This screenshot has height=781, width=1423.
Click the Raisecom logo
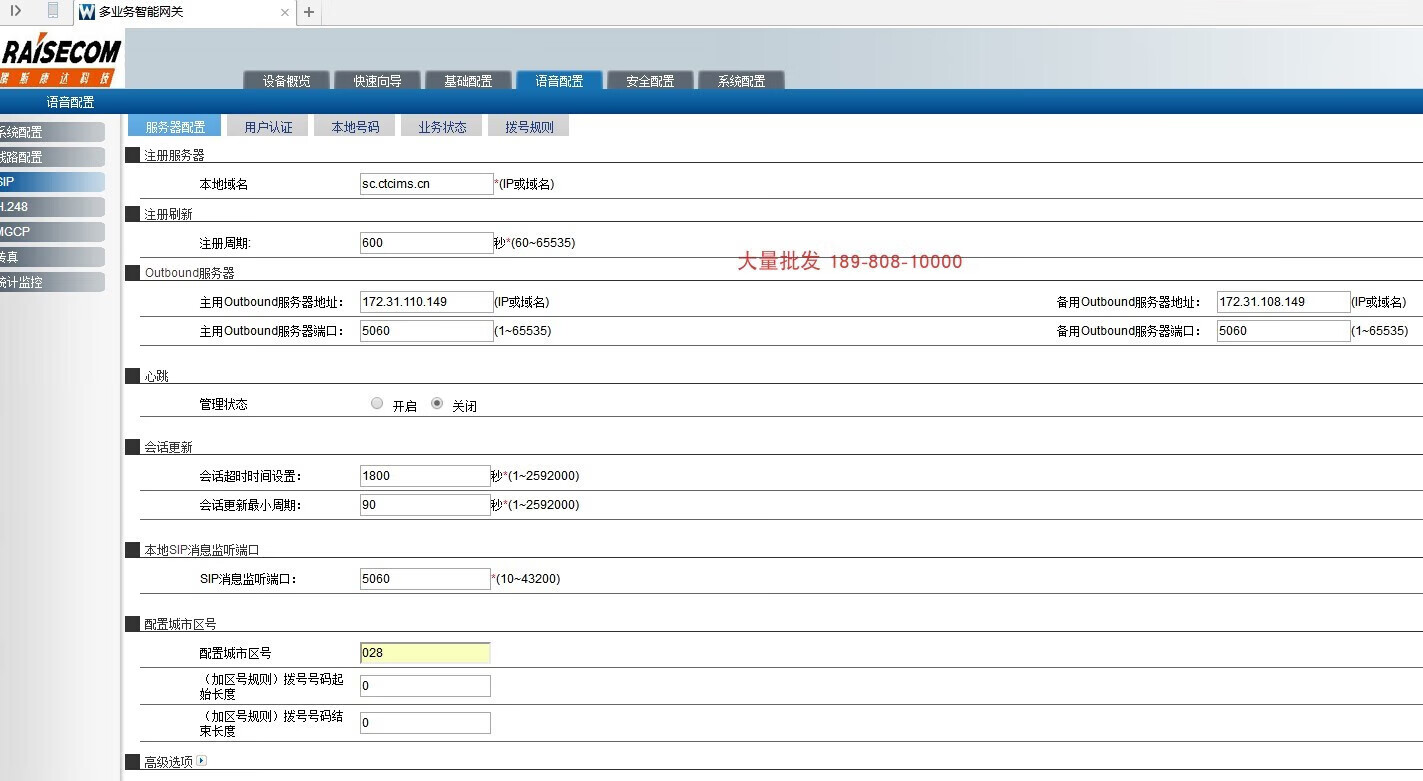tap(60, 60)
